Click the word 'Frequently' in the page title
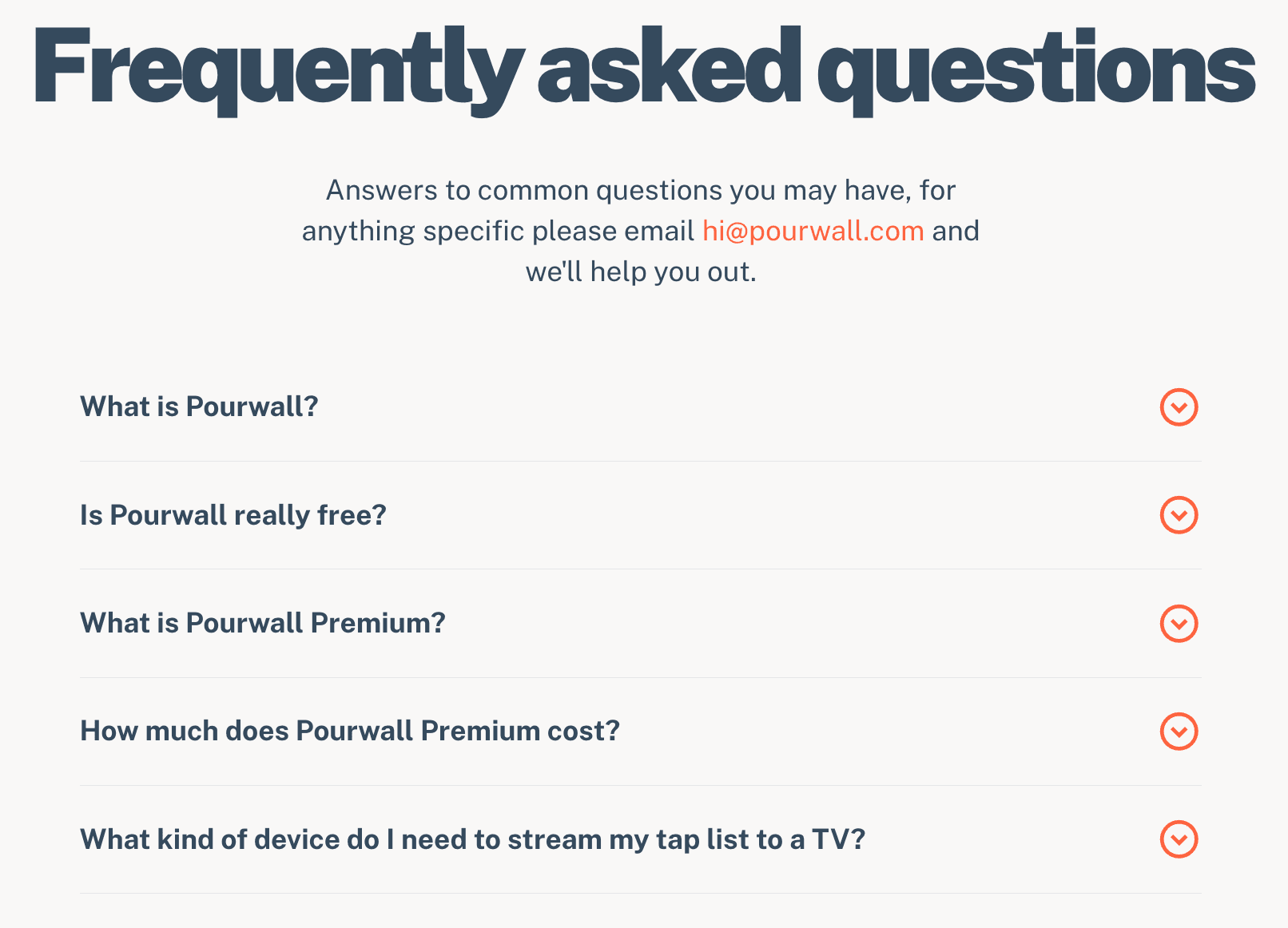The height and width of the screenshot is (928, 1288). click(x=277, y=68)
